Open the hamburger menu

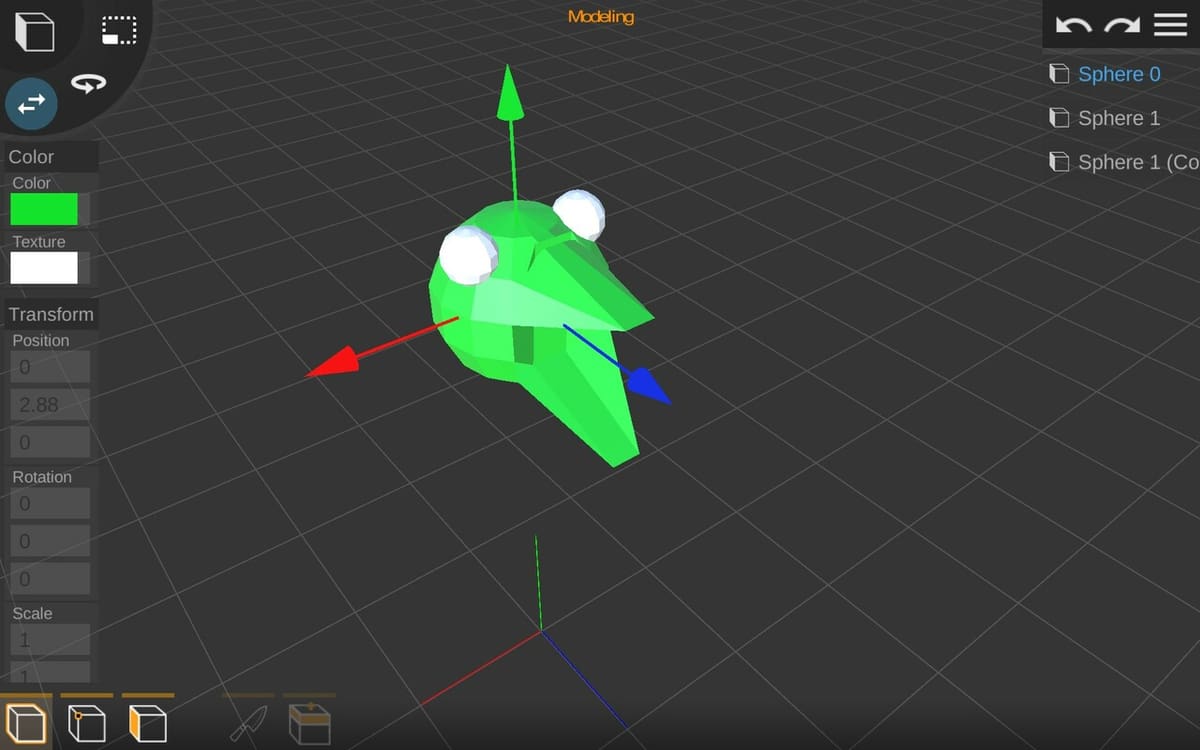(x=1170, y=25)
